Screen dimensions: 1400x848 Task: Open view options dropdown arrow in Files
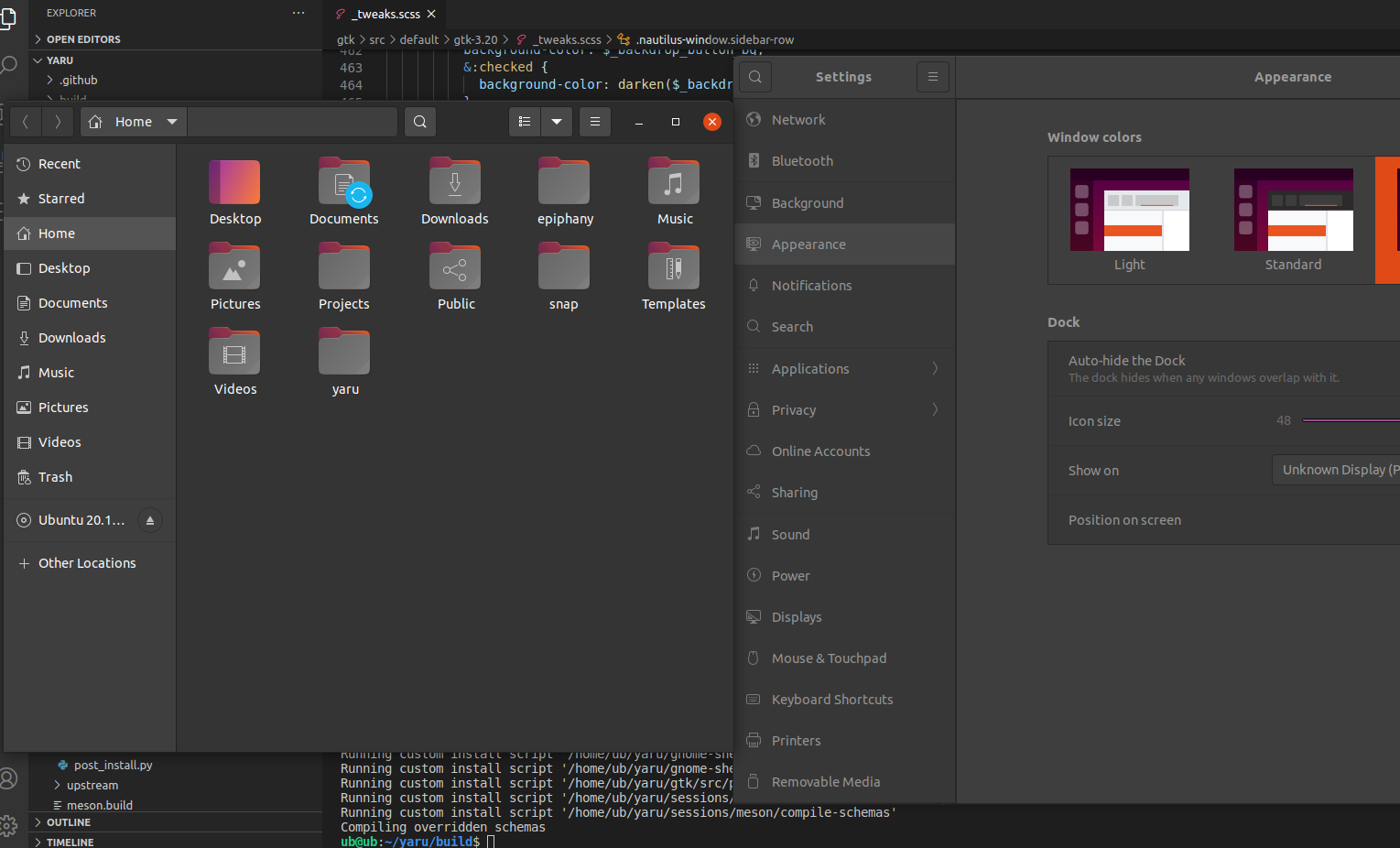point(557,122)
